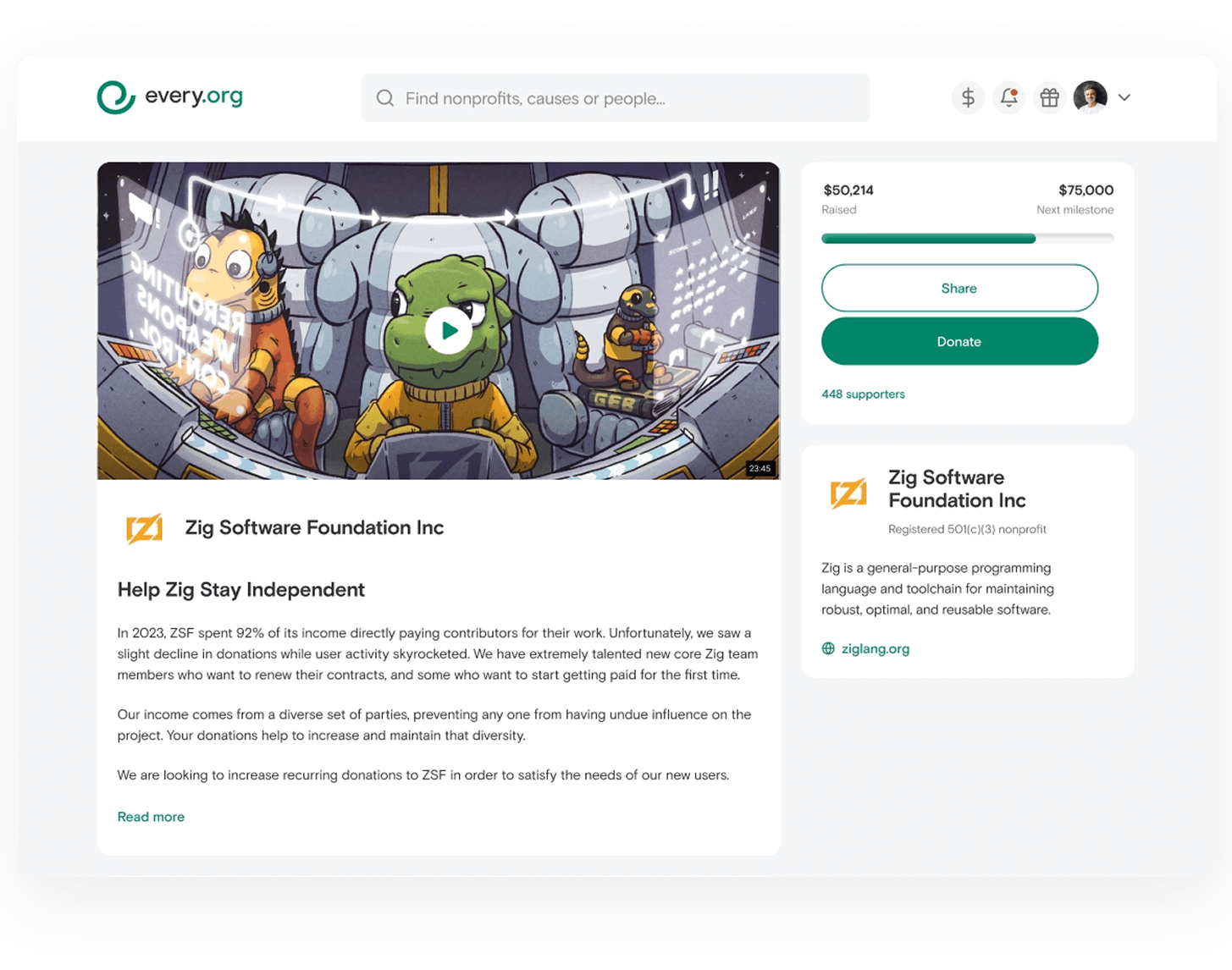The width and height of the screenshot is (1232, 970).
Task: Click the dollar sign donations icon
Action: pos(968,97)
